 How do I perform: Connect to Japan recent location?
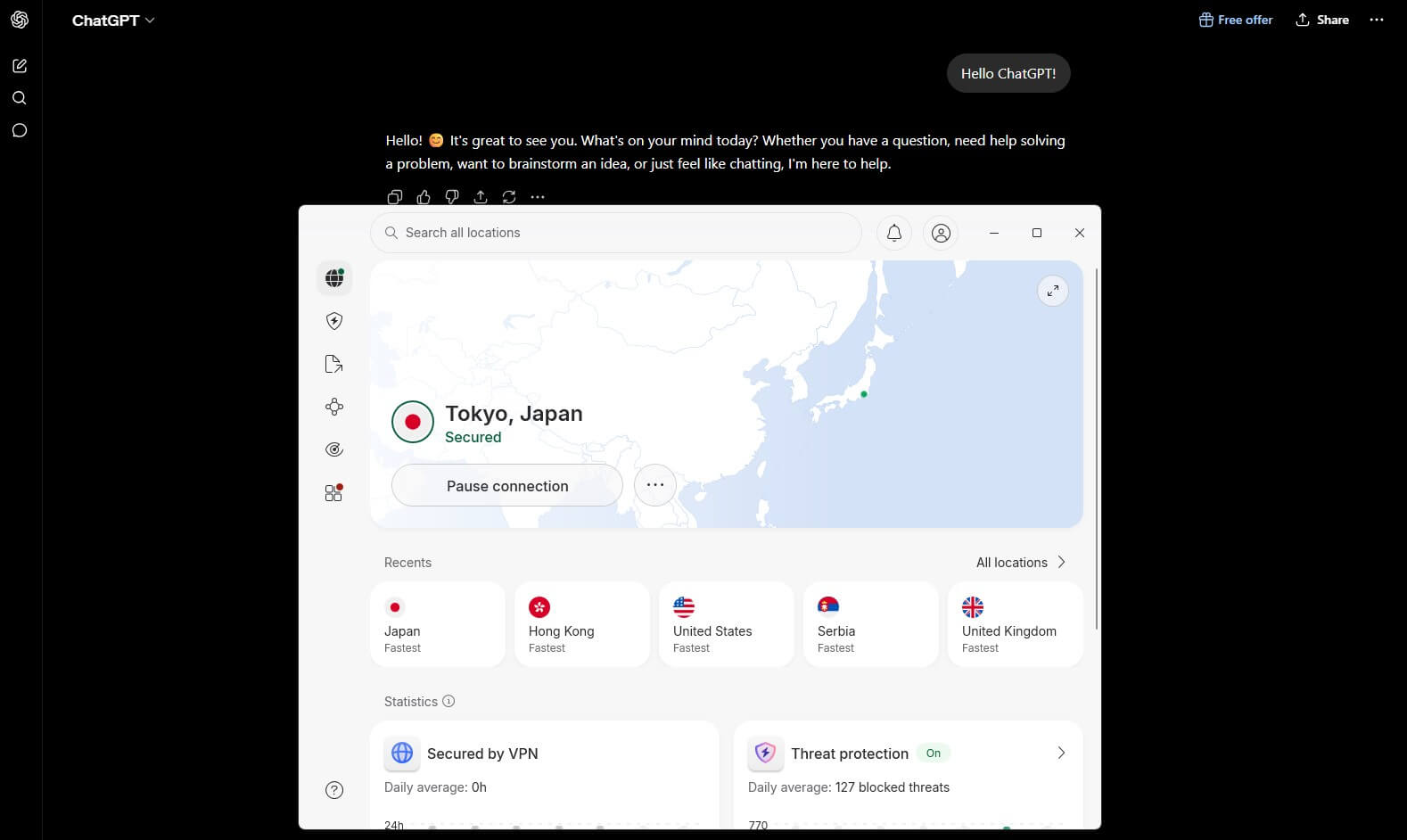pos(438,624)
